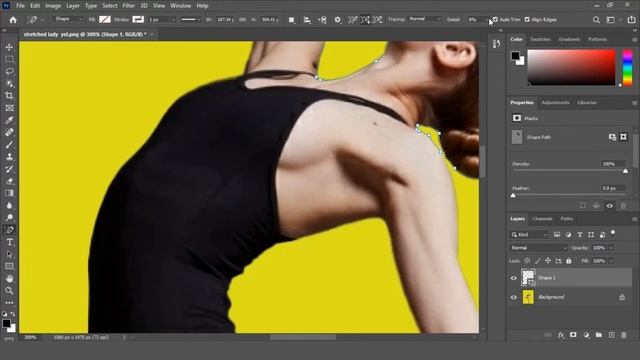
Task: Open the layer Fill dropdown arrow
Action: click(611, 261)
